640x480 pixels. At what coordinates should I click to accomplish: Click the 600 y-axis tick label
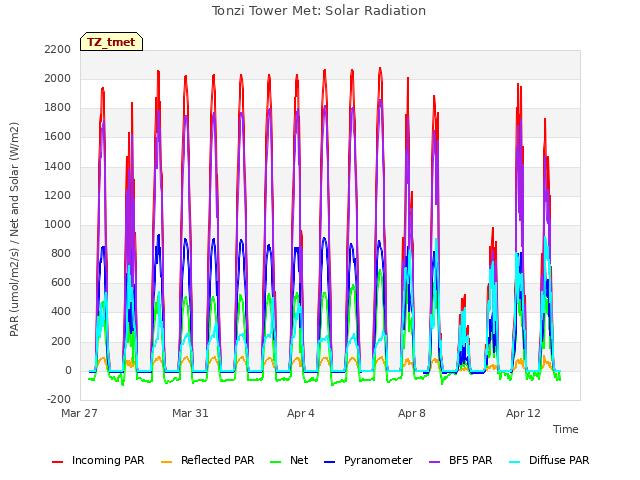(x=61, y=282)
